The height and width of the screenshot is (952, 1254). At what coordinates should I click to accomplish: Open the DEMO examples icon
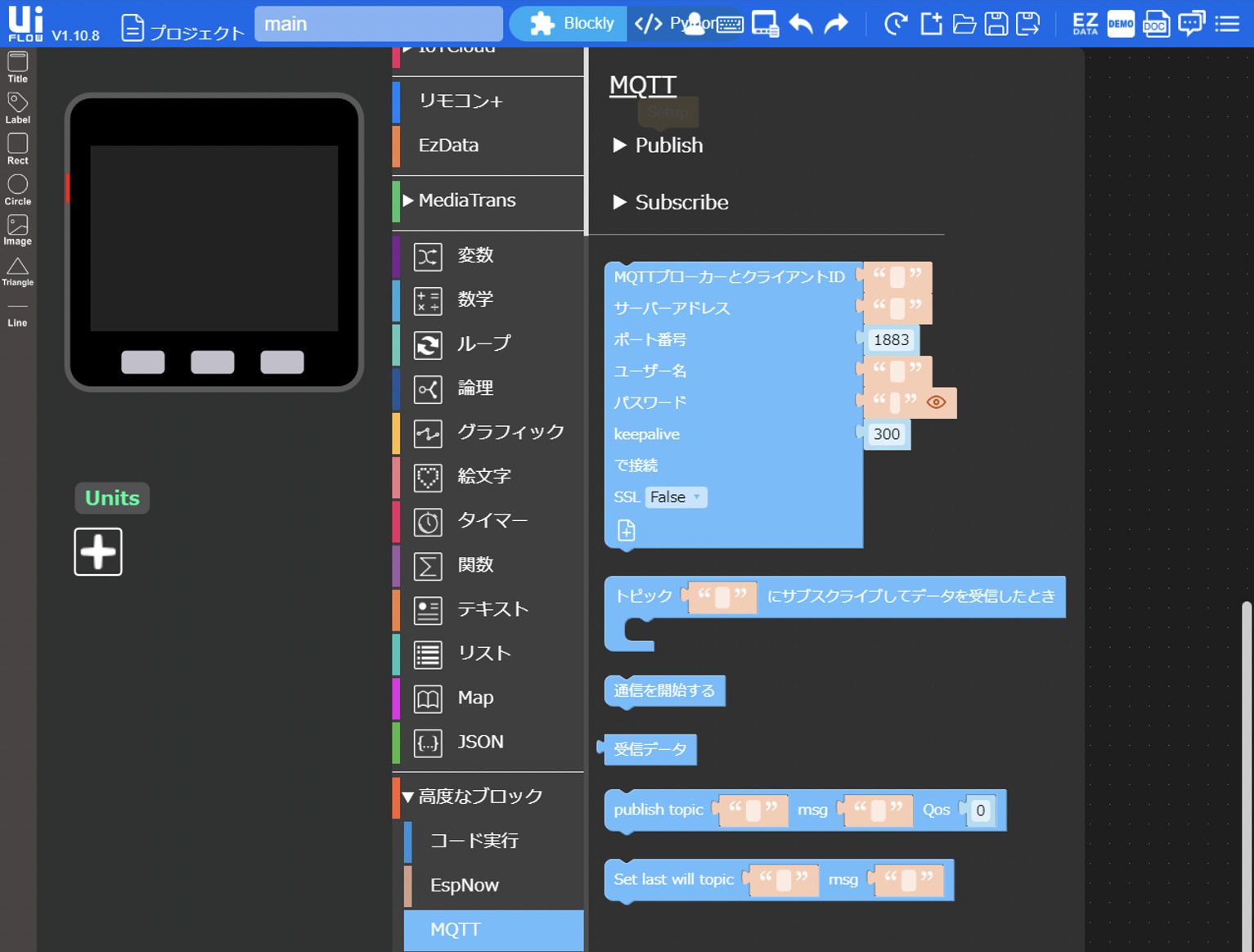1120,24
